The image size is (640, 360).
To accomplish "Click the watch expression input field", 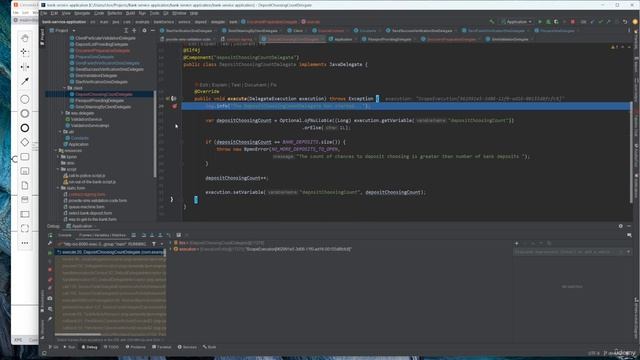I will click(568, 252).
